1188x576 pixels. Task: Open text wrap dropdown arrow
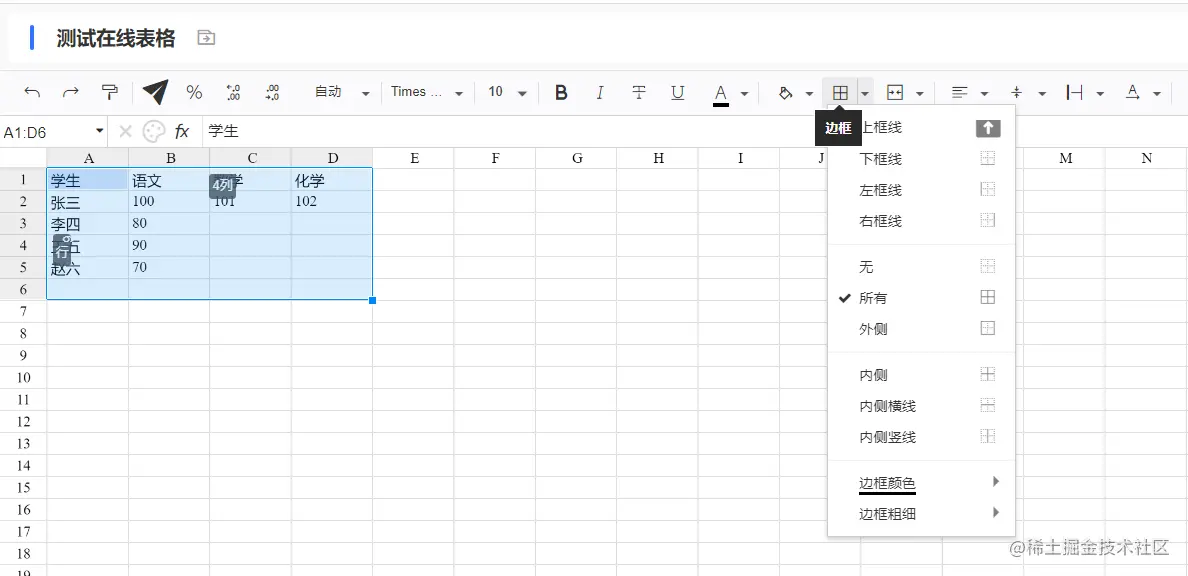[x=1099, y=94]
